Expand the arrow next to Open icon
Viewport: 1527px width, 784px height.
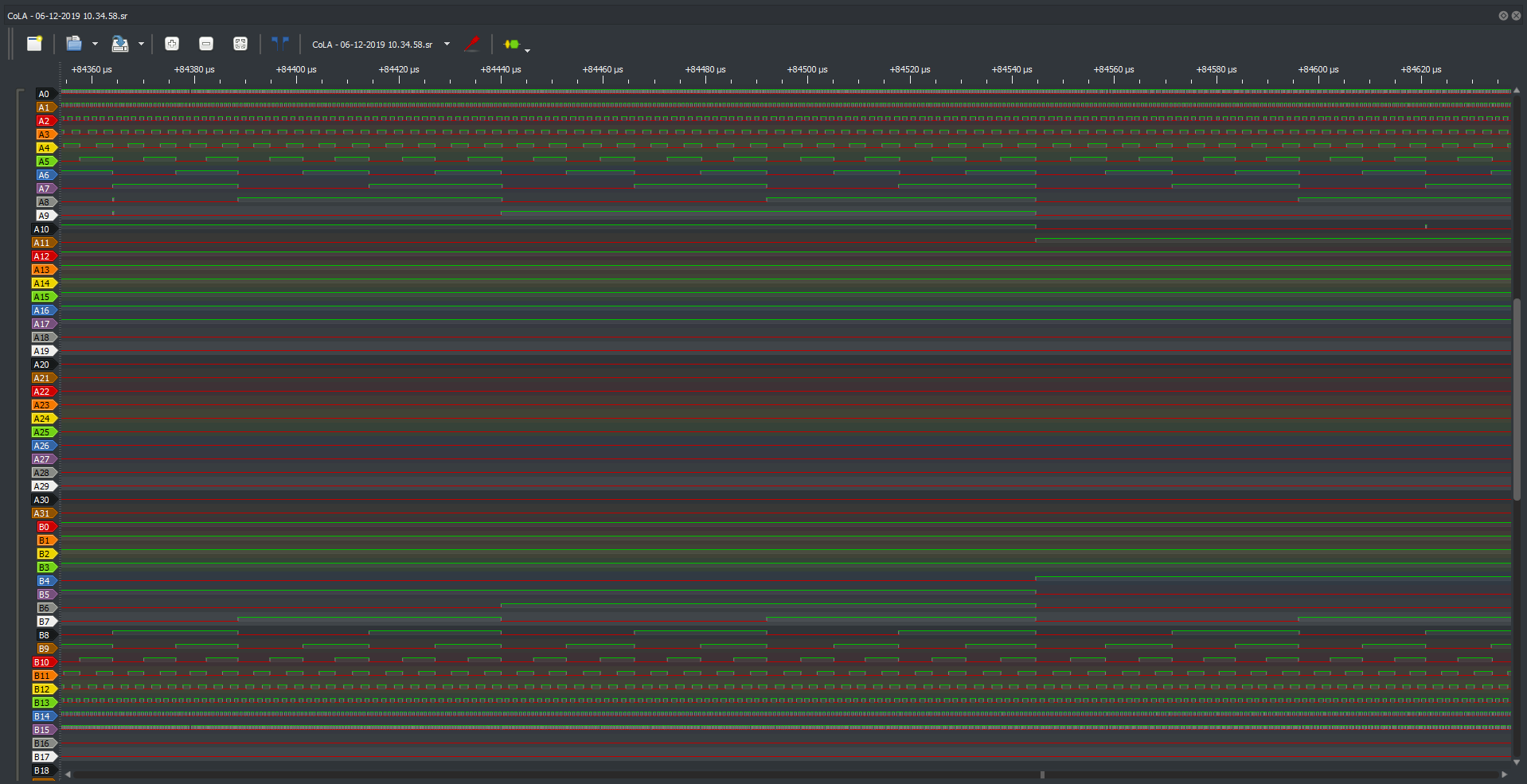point(95,44)
